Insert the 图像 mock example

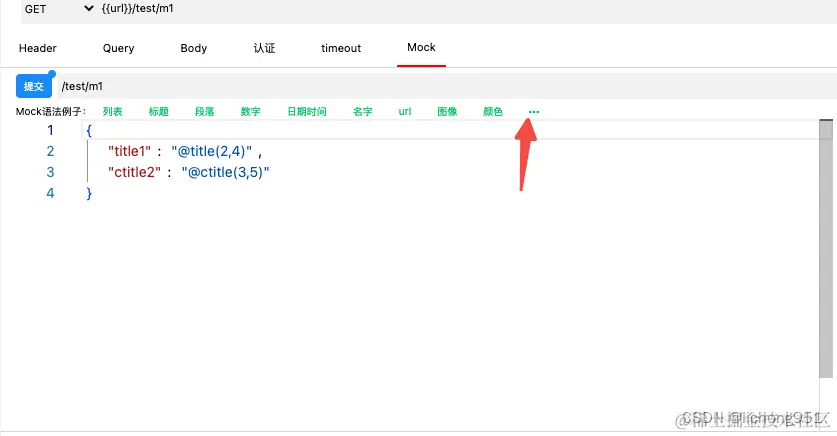[447, 112]
